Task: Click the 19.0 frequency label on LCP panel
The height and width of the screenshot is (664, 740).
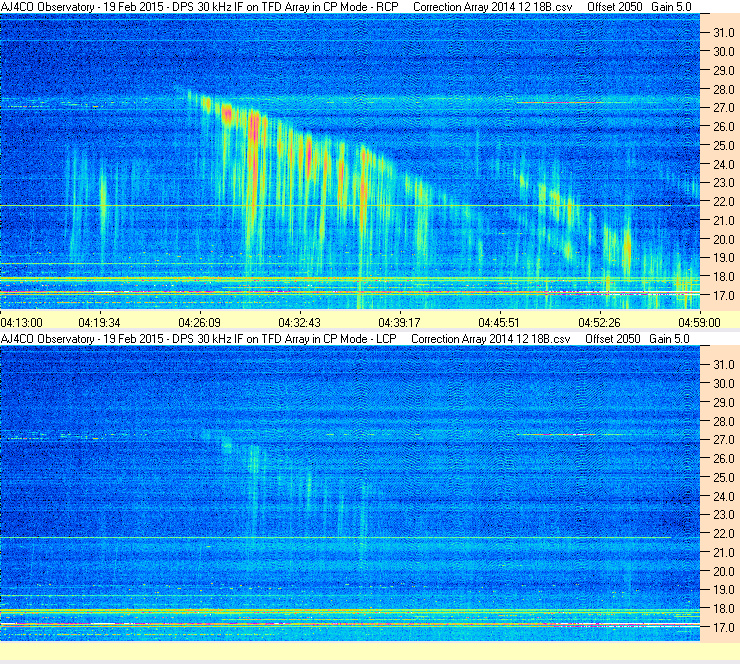Action: pos(724,590)
